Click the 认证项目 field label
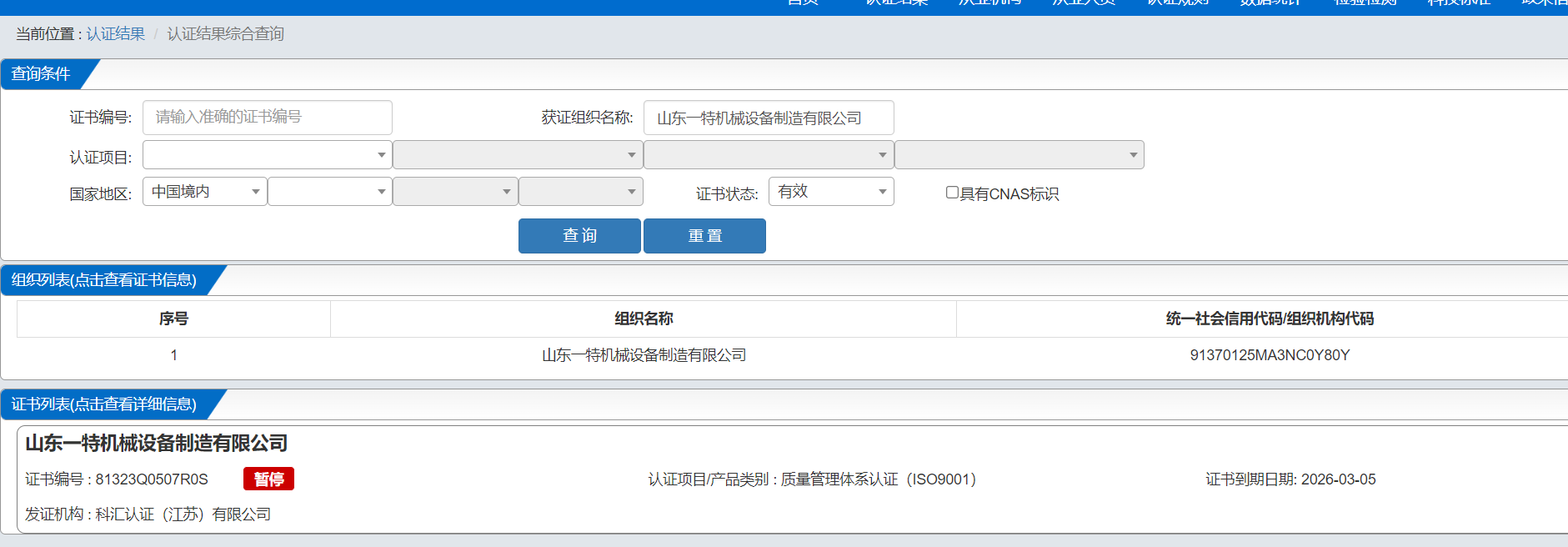1568x547 pixels. point(100,158)
